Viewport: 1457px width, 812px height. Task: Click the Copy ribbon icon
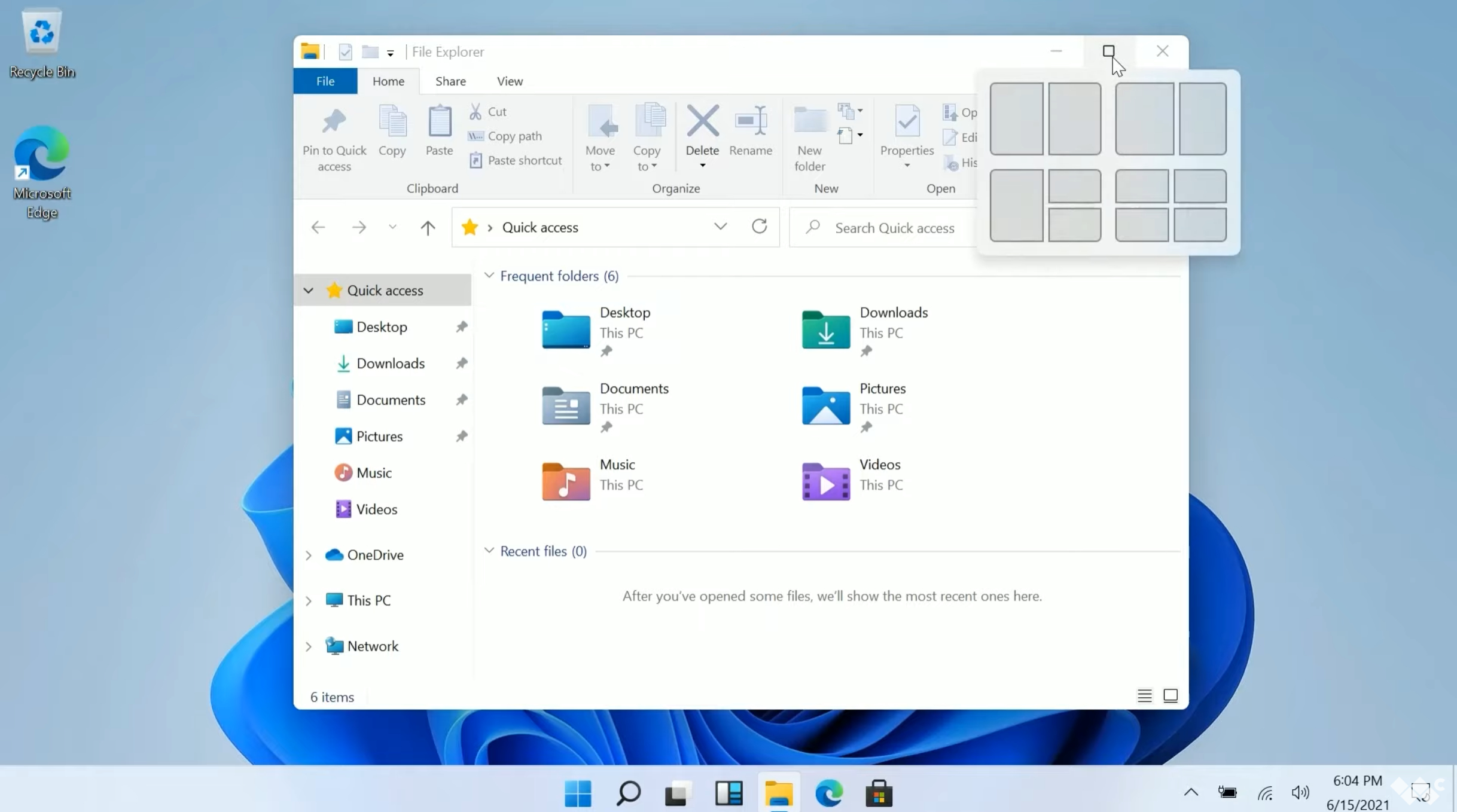click(392, 122)
